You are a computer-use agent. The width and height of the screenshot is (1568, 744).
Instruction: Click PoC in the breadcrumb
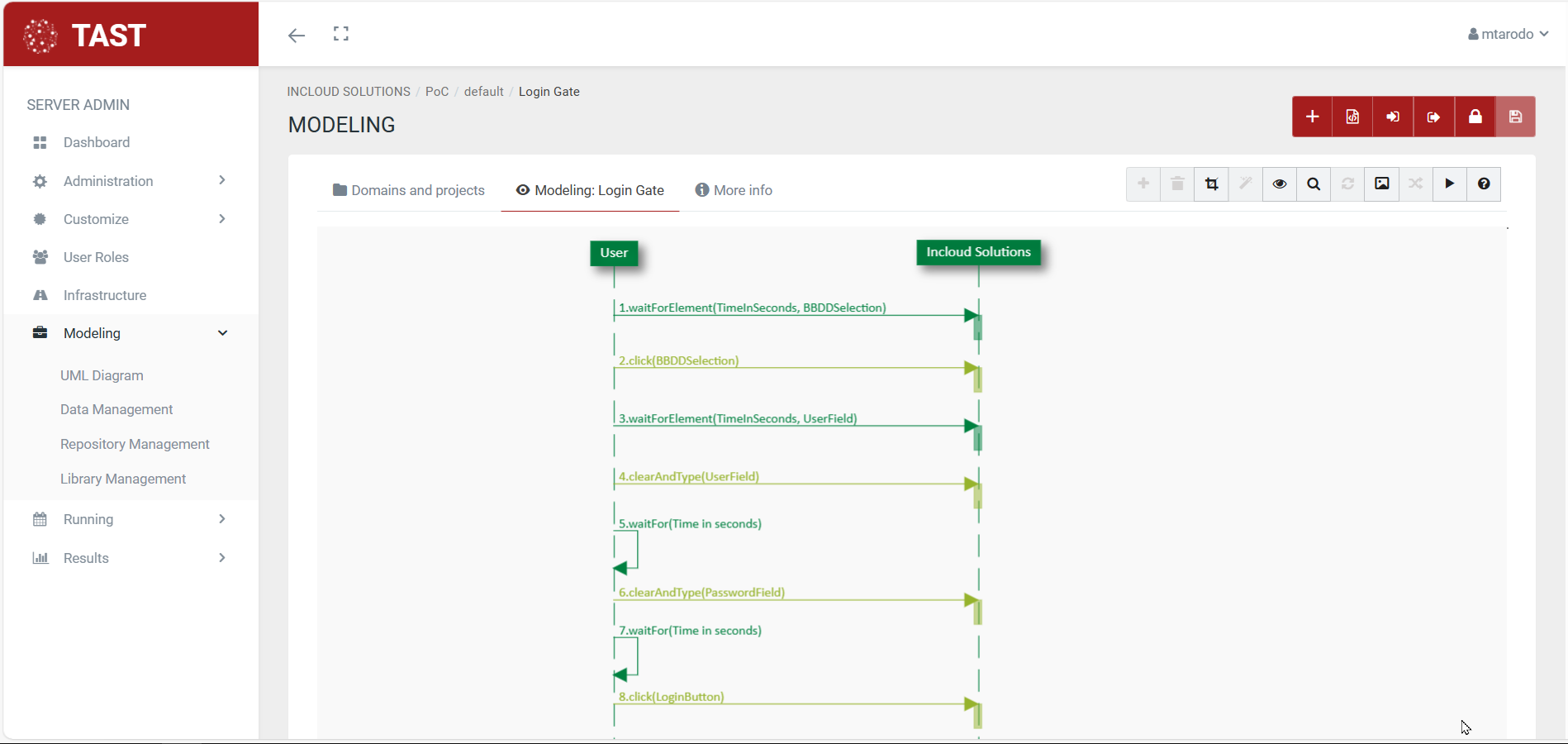click(x=437, y=92)
